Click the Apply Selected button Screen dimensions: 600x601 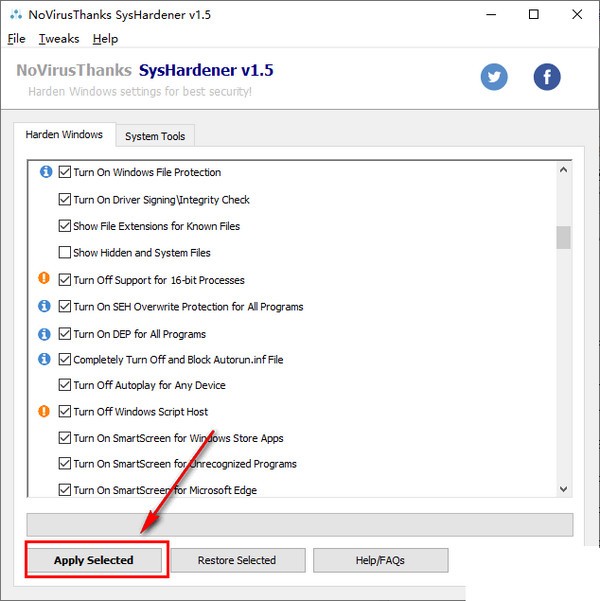click(94, 560)
